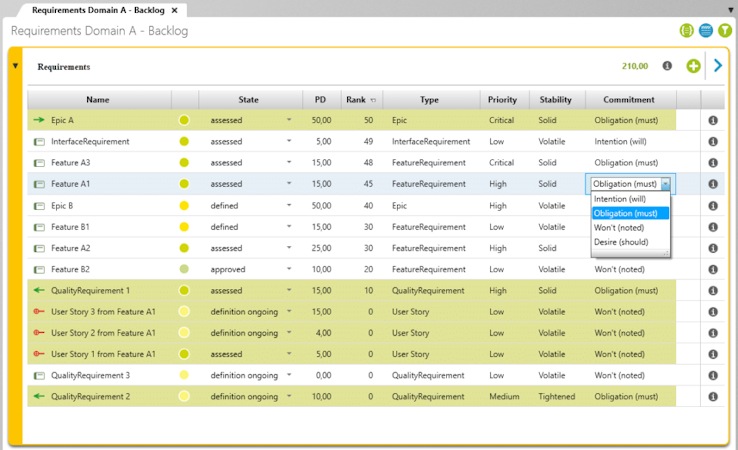Open State dropdown for Epic B row

coord(289,205)
